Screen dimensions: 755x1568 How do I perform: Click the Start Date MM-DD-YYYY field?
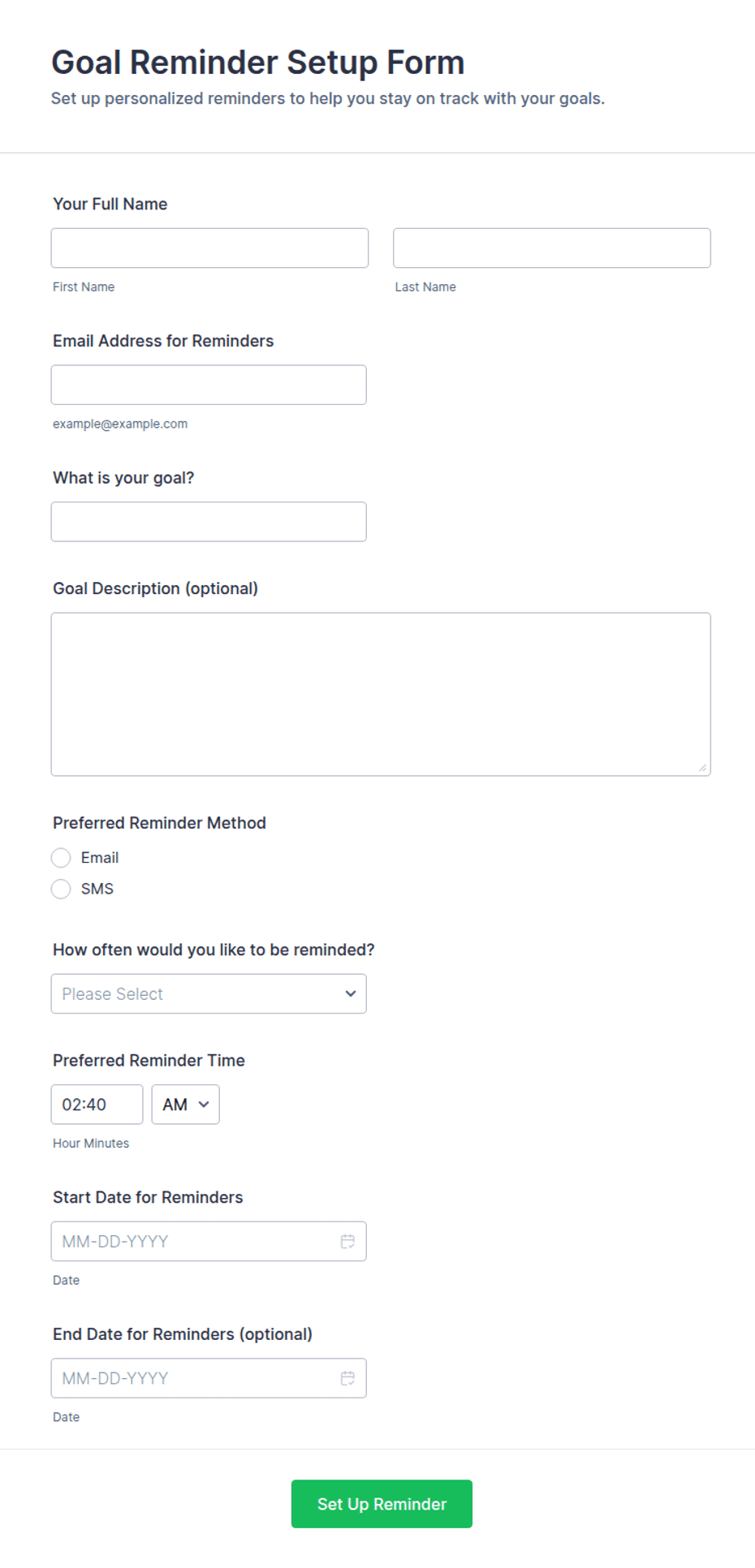[x=209, y=1241]
